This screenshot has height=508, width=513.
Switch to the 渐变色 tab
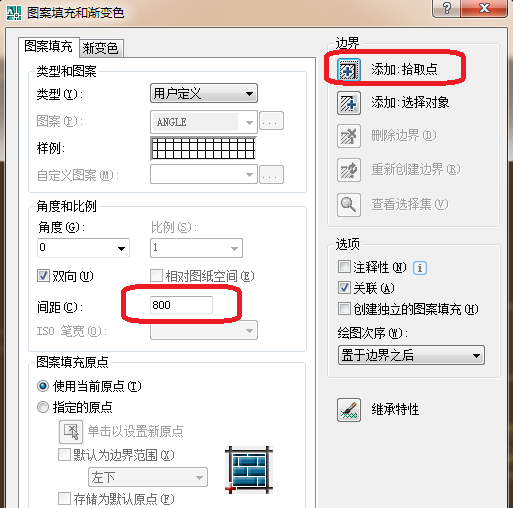tap(101, 48)
